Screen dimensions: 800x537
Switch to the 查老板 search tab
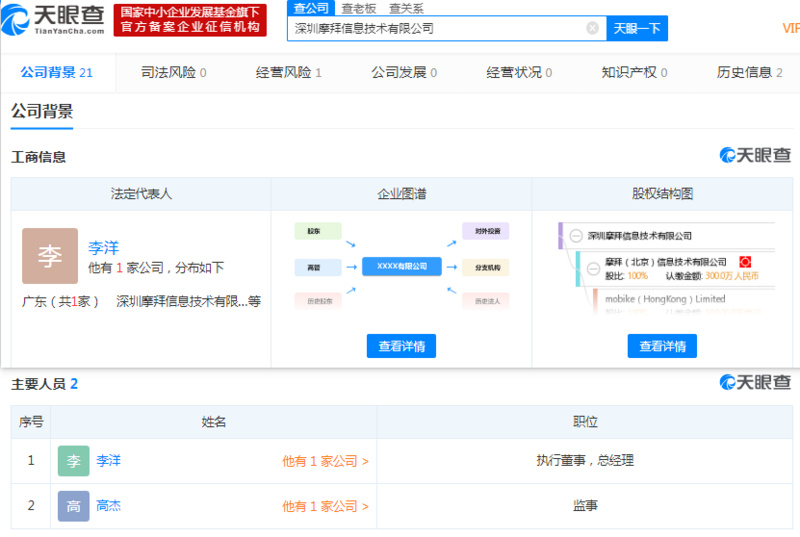click(359, 9)
